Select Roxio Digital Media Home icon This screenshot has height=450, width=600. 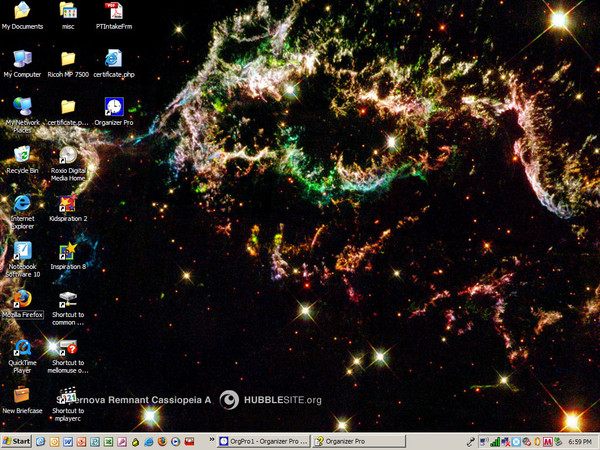pyautogui.click(x=68, y=156)
